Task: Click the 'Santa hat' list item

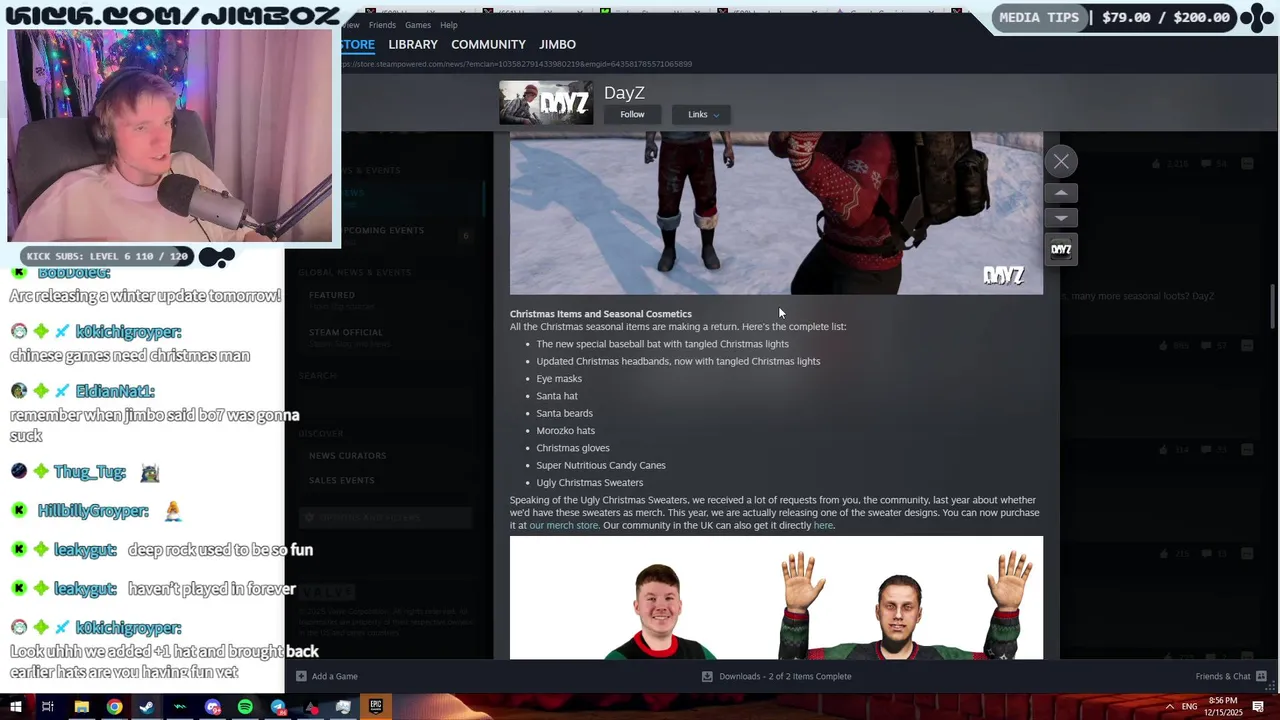Action: (x=557, y=396)
